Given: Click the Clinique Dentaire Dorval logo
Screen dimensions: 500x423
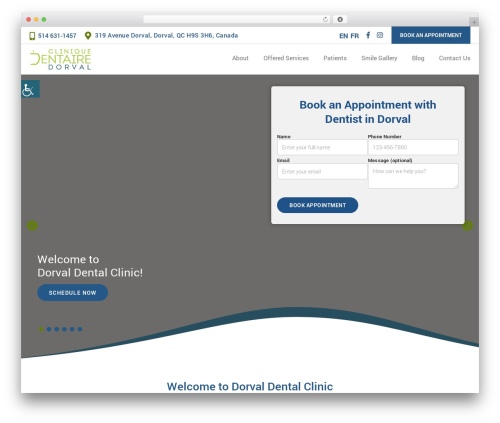Looking at the screenshot, I should click(x=61, y=59).
